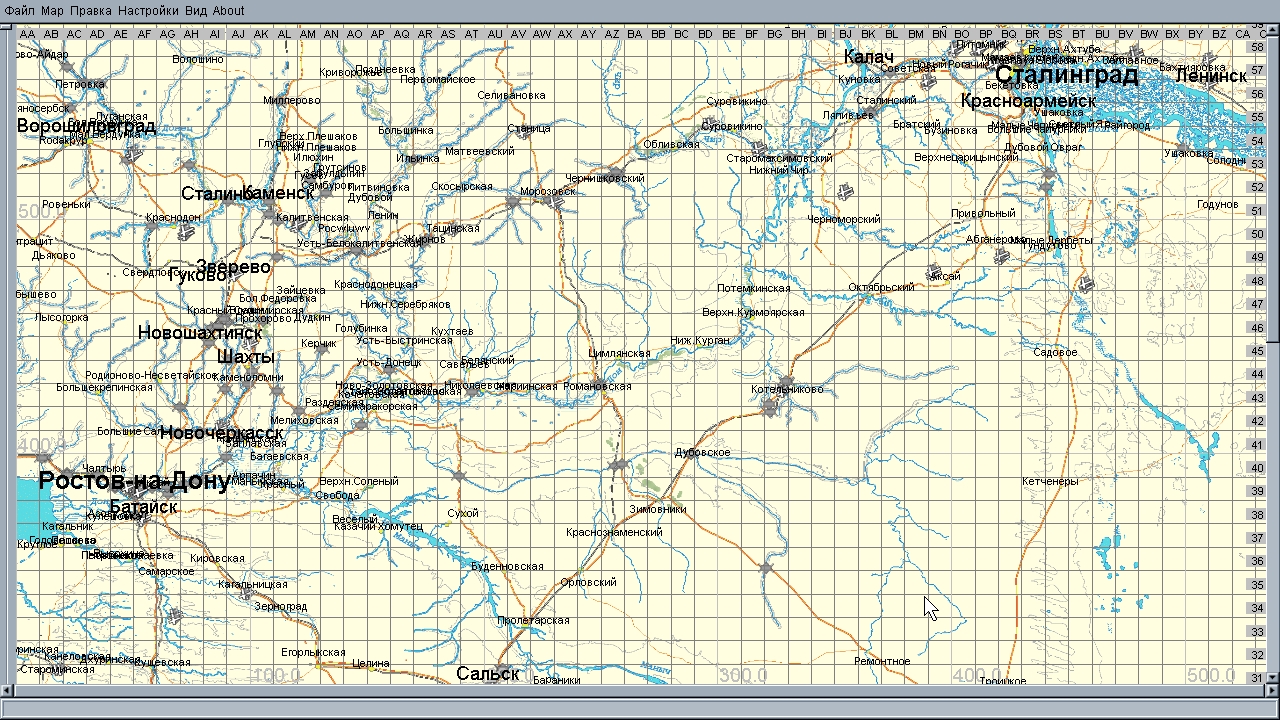Select column header BT
This screenshot has width=1280, height=720.
point(1078,34)
